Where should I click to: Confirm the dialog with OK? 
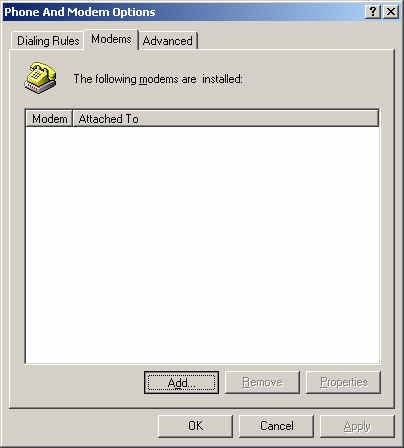point(195,426)
